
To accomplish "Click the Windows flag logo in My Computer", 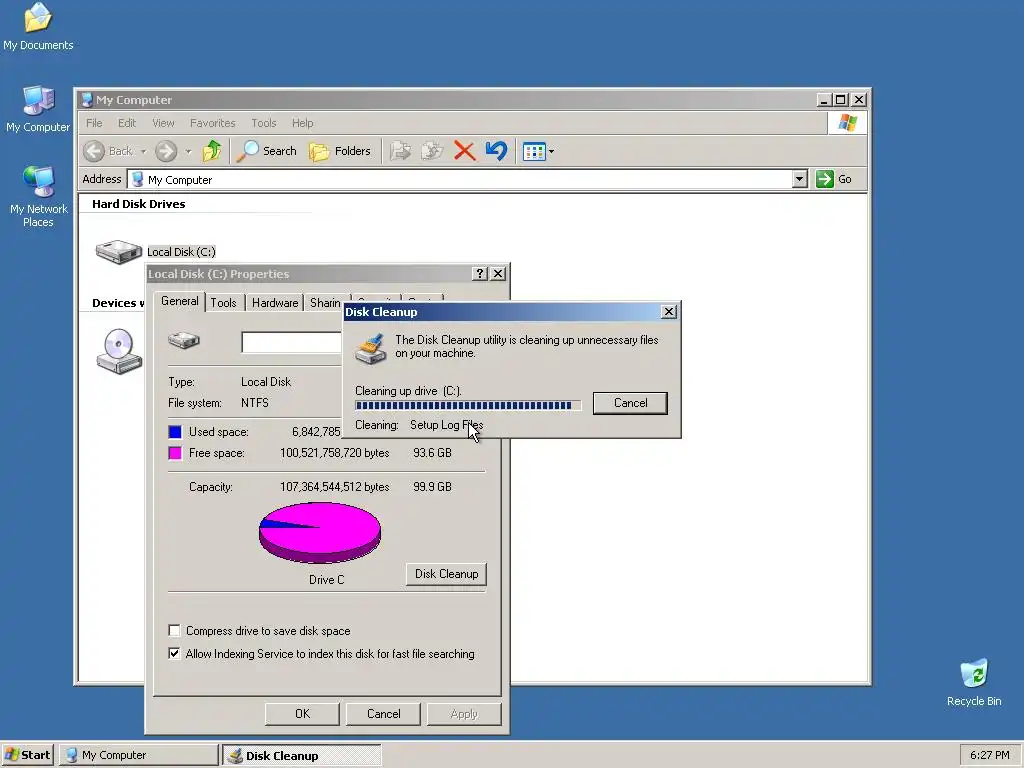I will coord(848,123).
